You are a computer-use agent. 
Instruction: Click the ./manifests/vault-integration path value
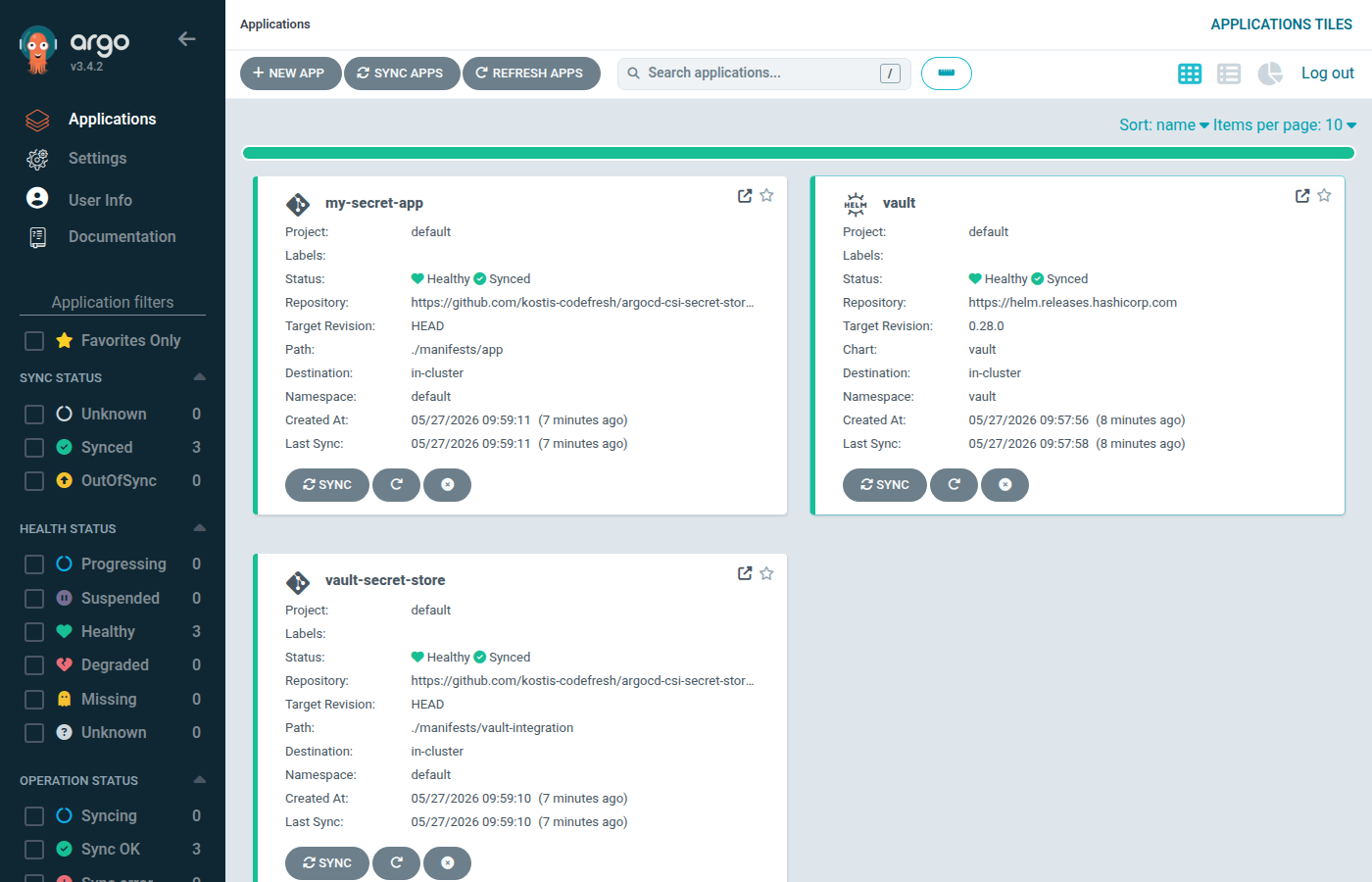point(492,728)
